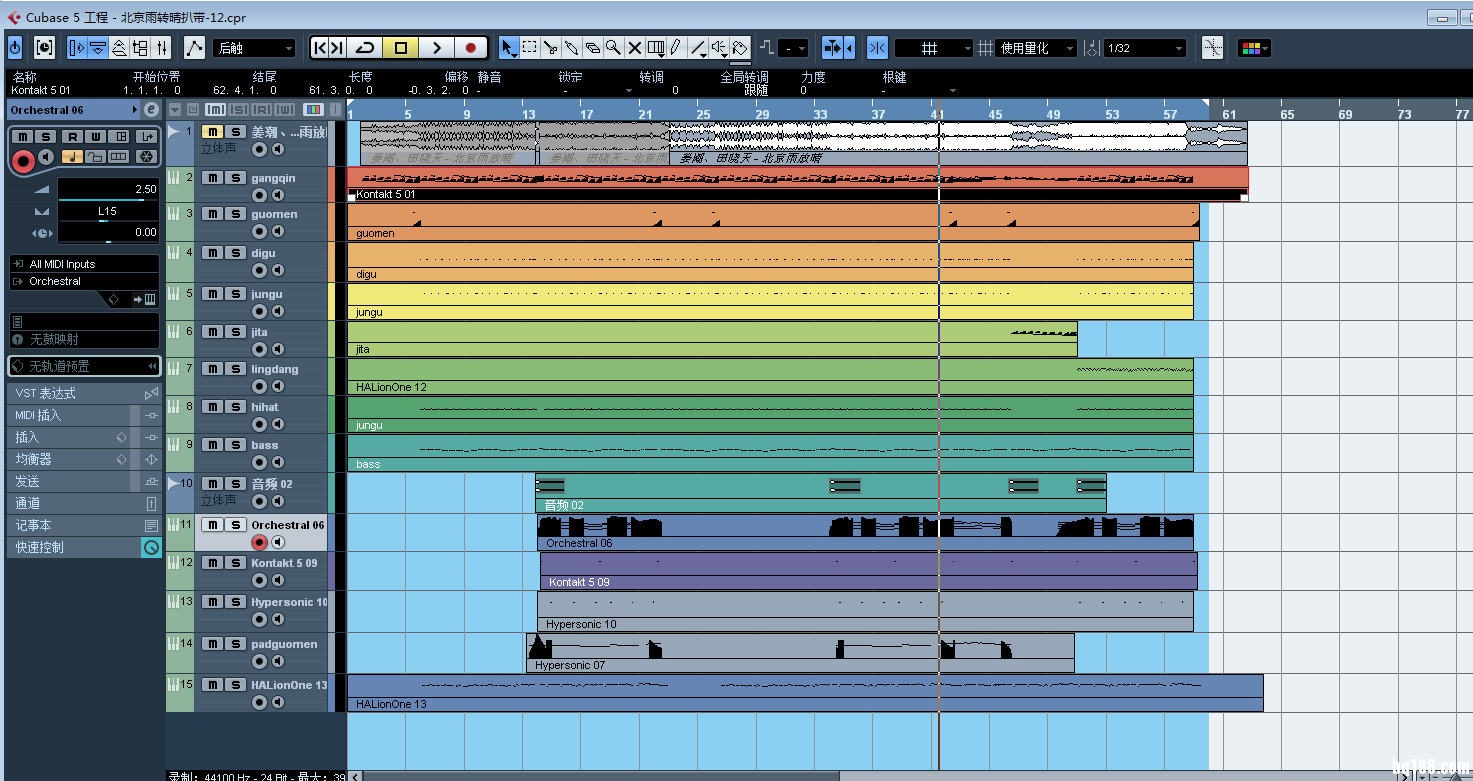Activate project power button in toolbar
The width and height of the screenshot is (1473, 781).
15,47
